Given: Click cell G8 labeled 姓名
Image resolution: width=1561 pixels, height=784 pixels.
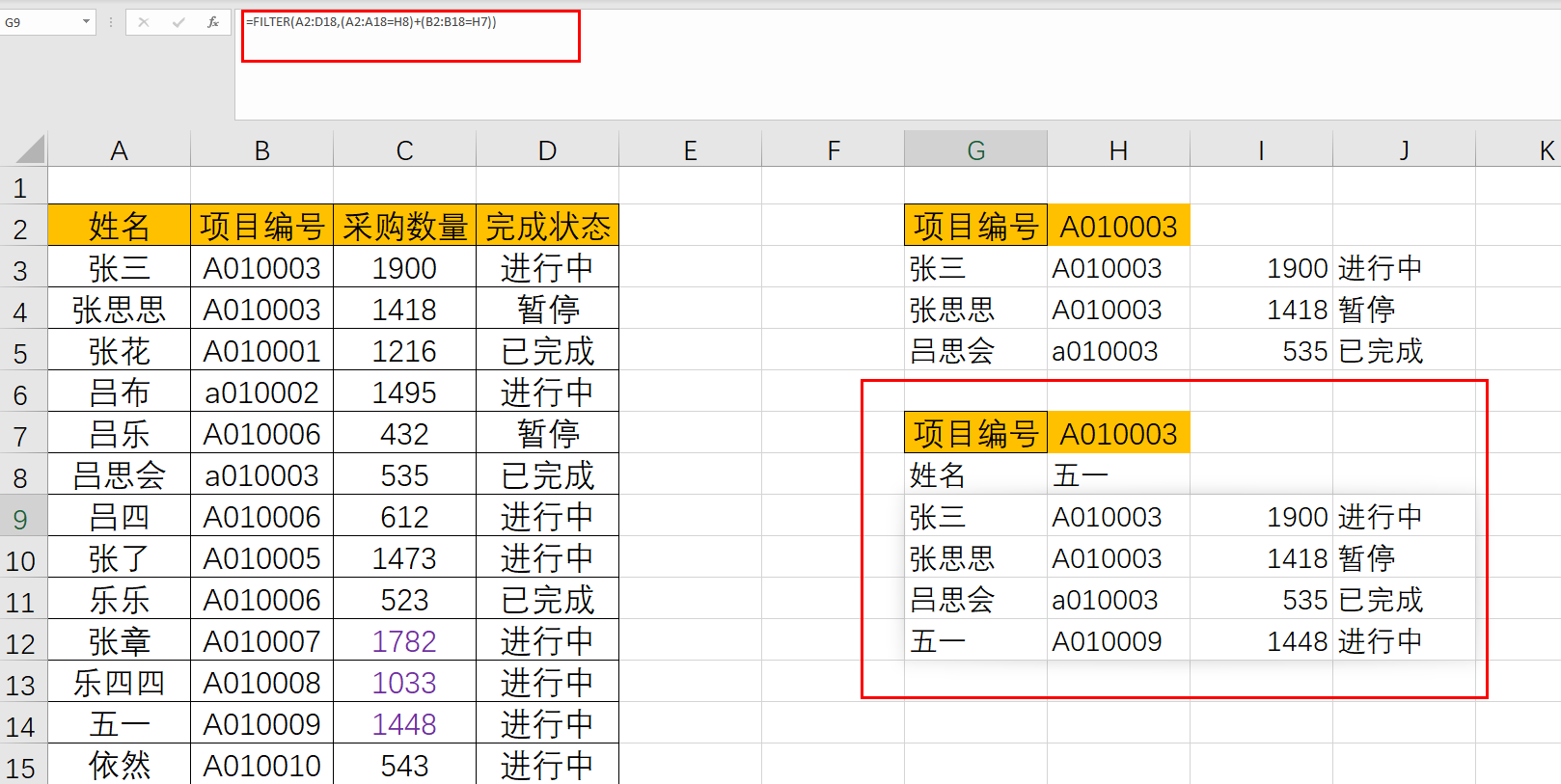Looking at the screenshot, I should coord(975,474).
